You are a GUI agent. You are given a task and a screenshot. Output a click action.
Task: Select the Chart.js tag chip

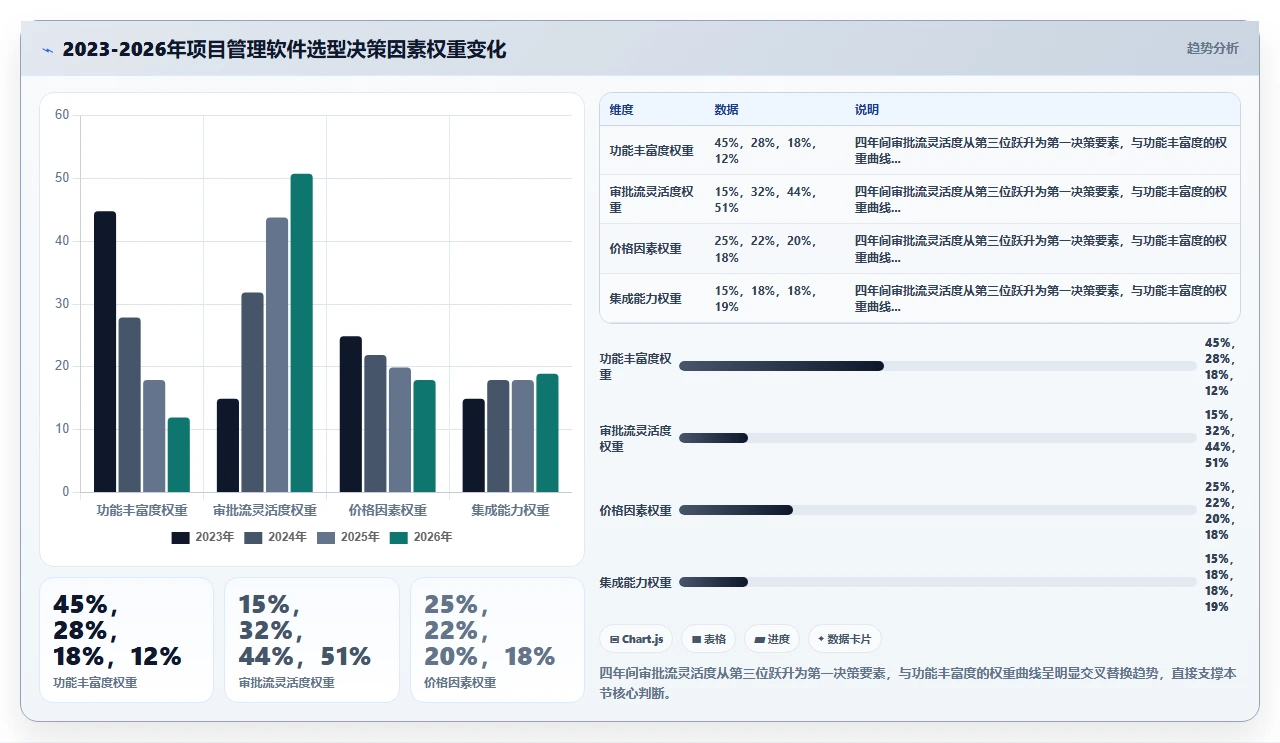(636, 639)
